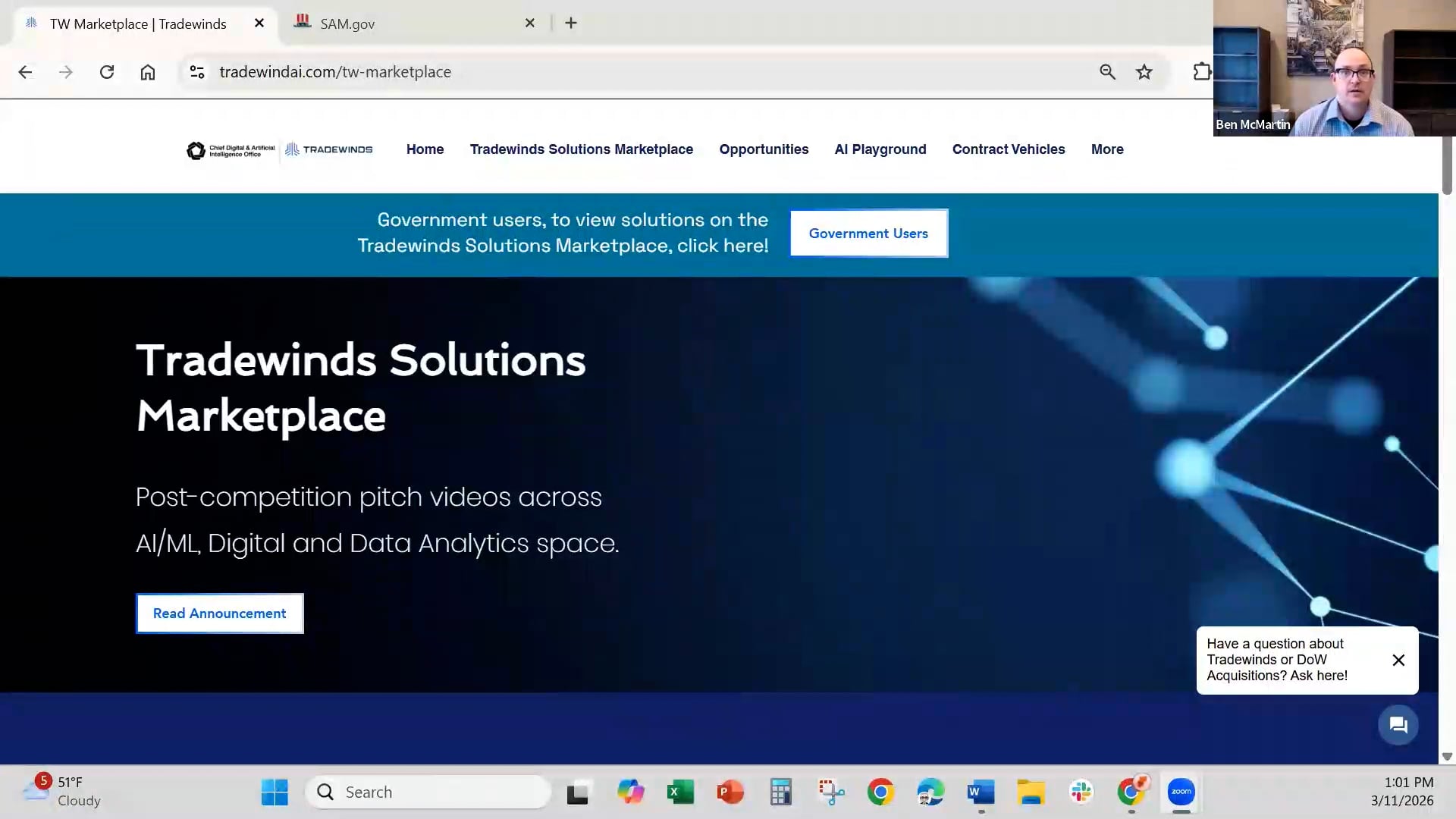This screenshot has width=1456, height=819.
Task: View site information icon in address bar
Action: 197,72
